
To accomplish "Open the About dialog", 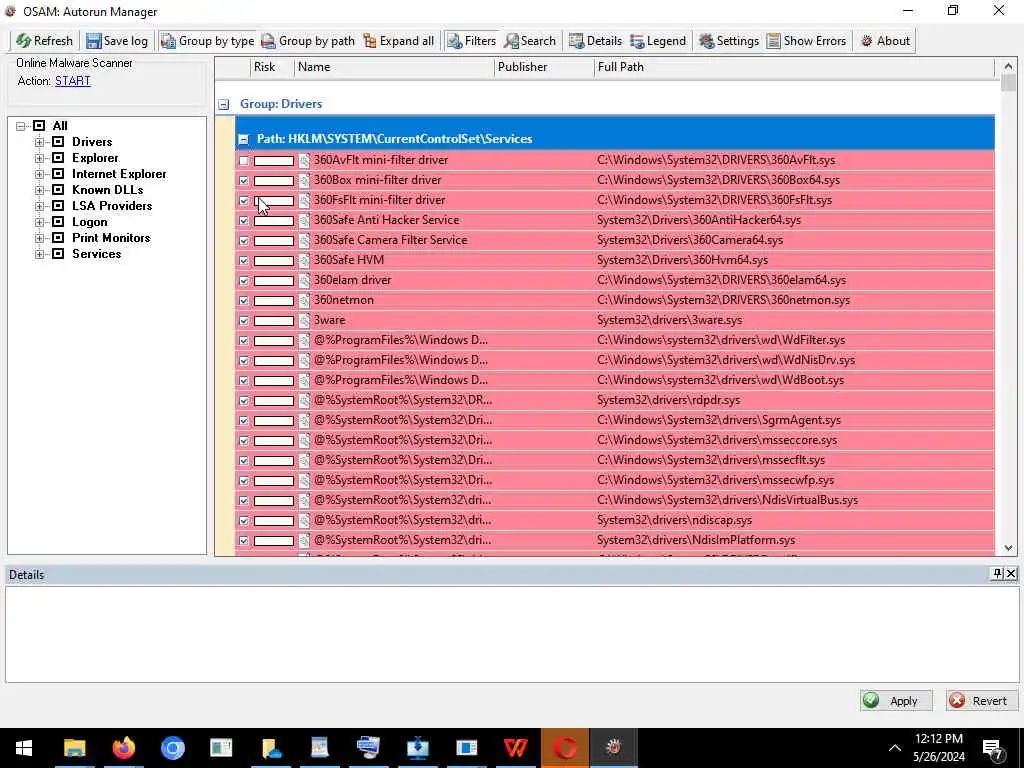I will (x=885, y=40).
